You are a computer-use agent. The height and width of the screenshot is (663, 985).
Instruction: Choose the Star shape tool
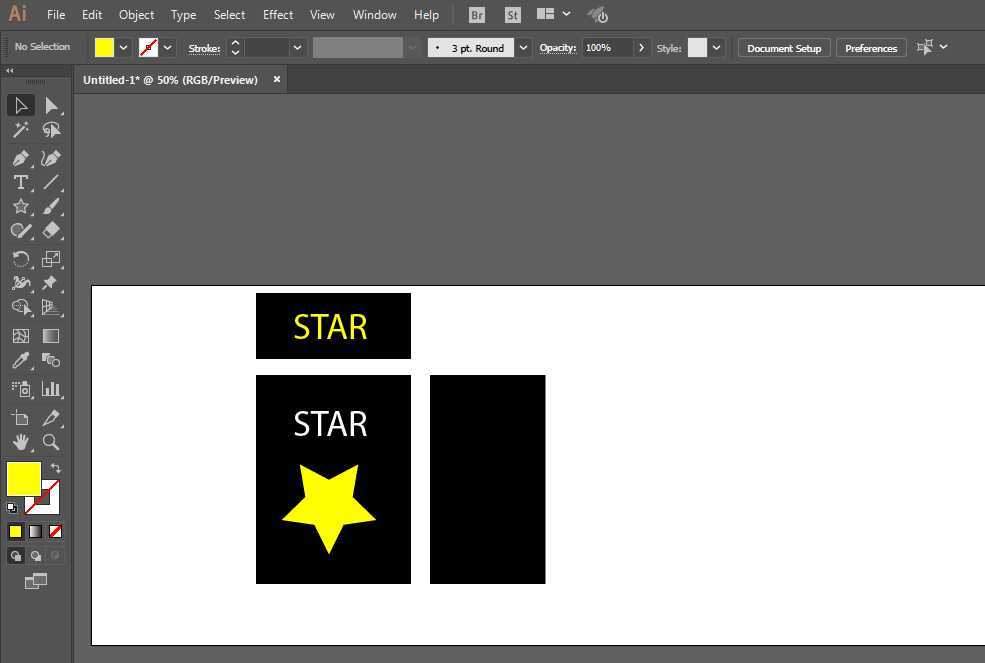[20, 206]
